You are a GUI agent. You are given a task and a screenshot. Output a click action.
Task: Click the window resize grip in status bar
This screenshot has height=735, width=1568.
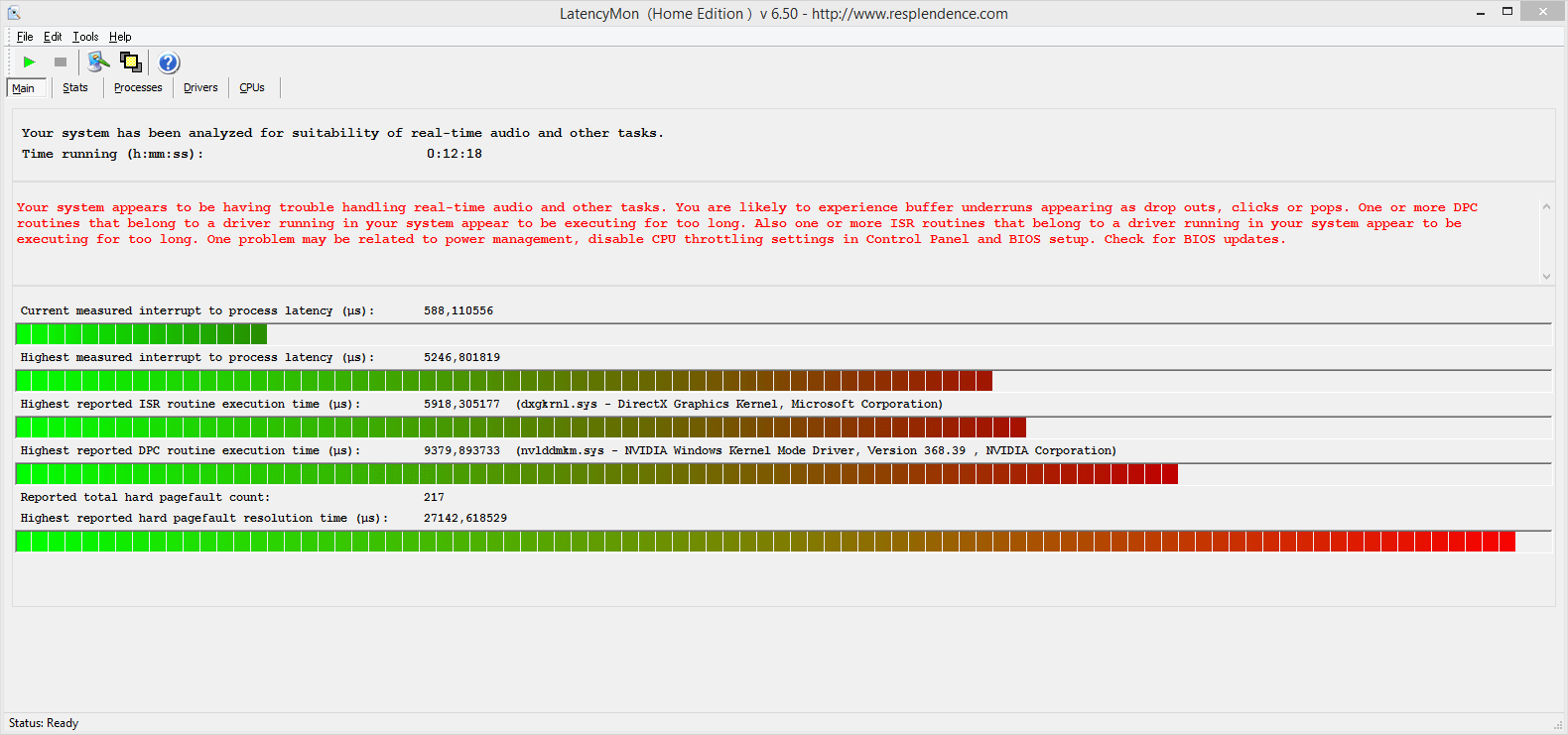coord(1558,725)
